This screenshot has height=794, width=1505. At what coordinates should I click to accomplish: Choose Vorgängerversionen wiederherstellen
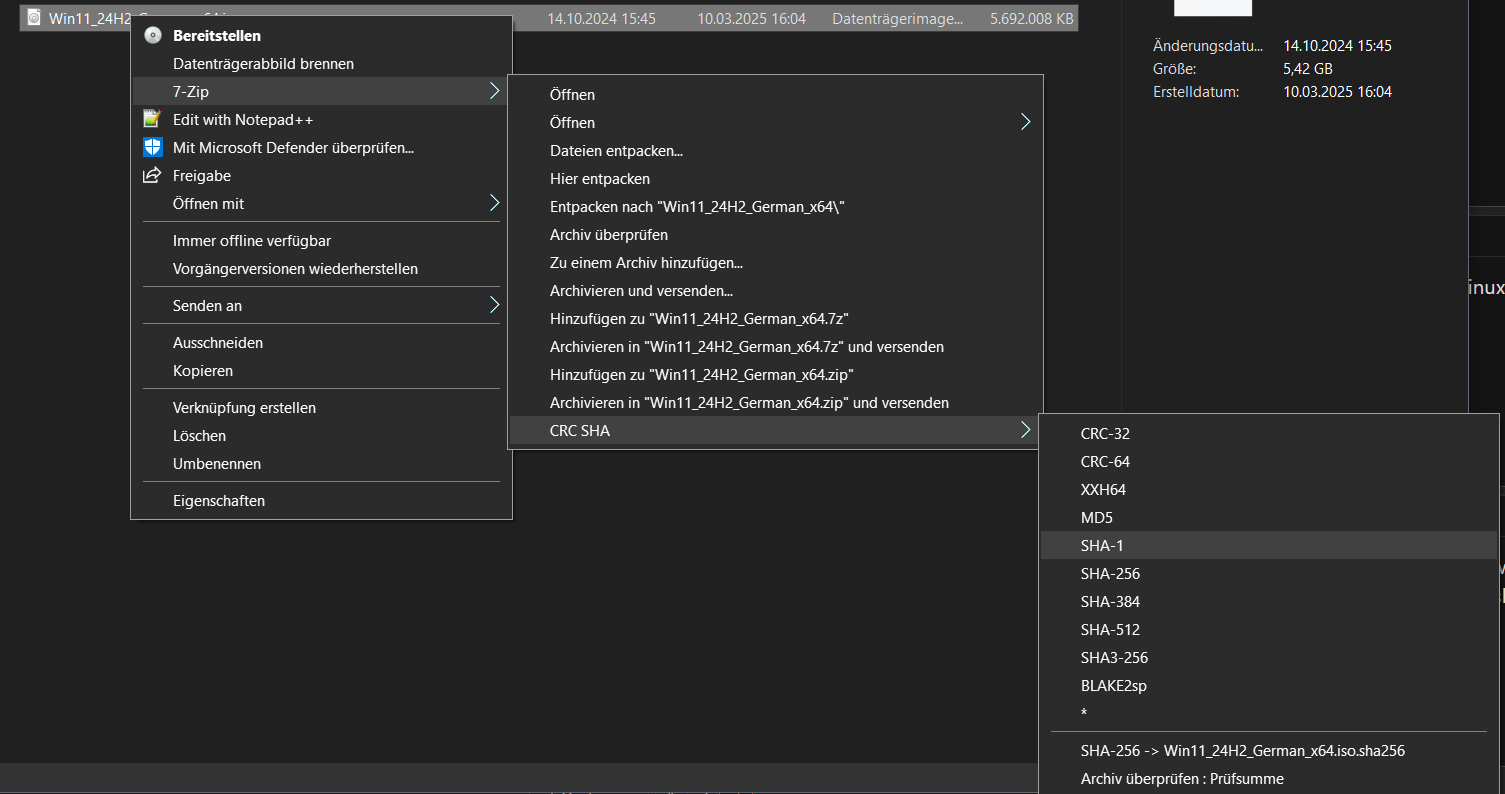(321, 269)
